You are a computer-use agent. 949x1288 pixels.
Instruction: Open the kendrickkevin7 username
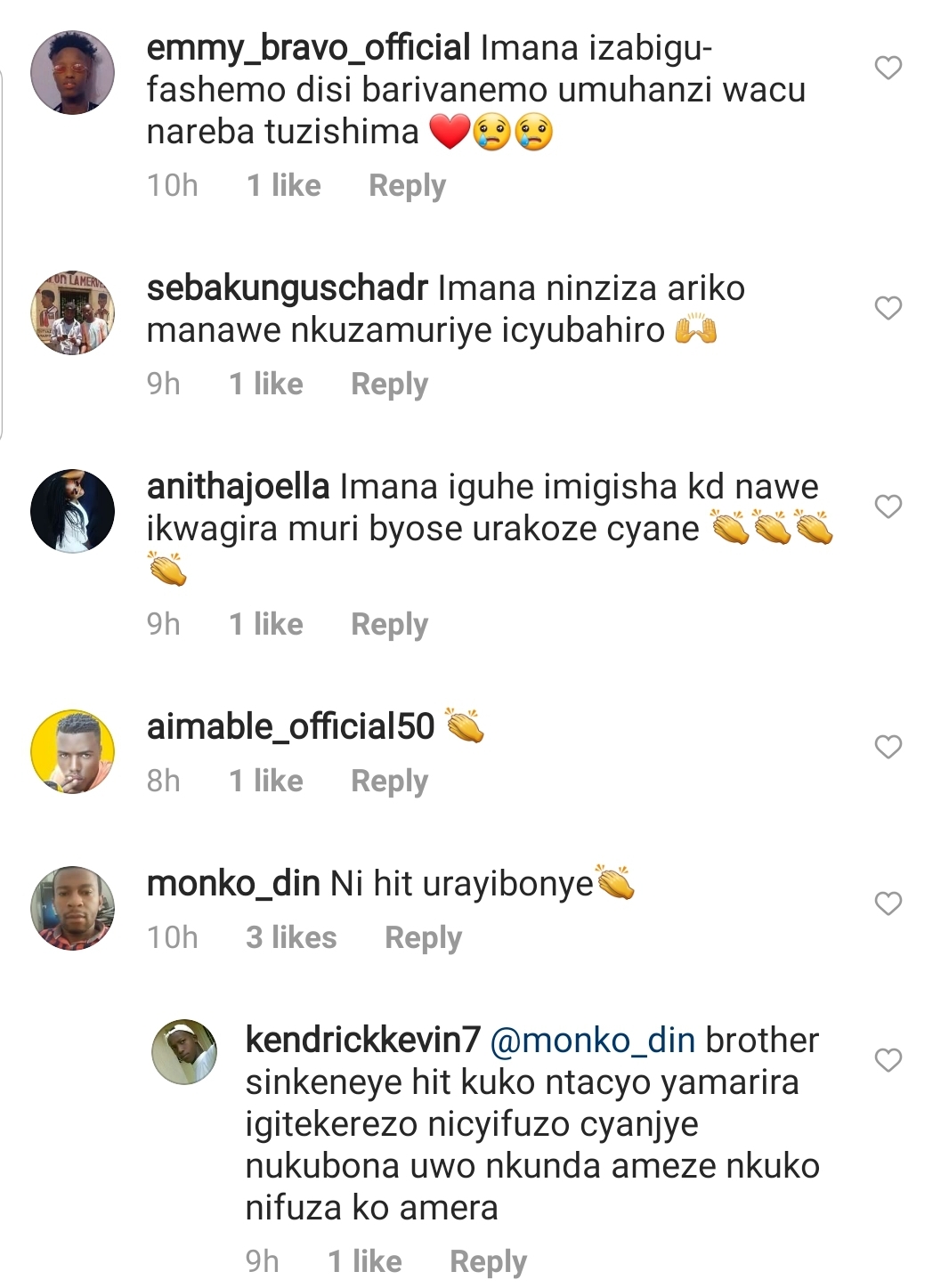point(362,1041)
